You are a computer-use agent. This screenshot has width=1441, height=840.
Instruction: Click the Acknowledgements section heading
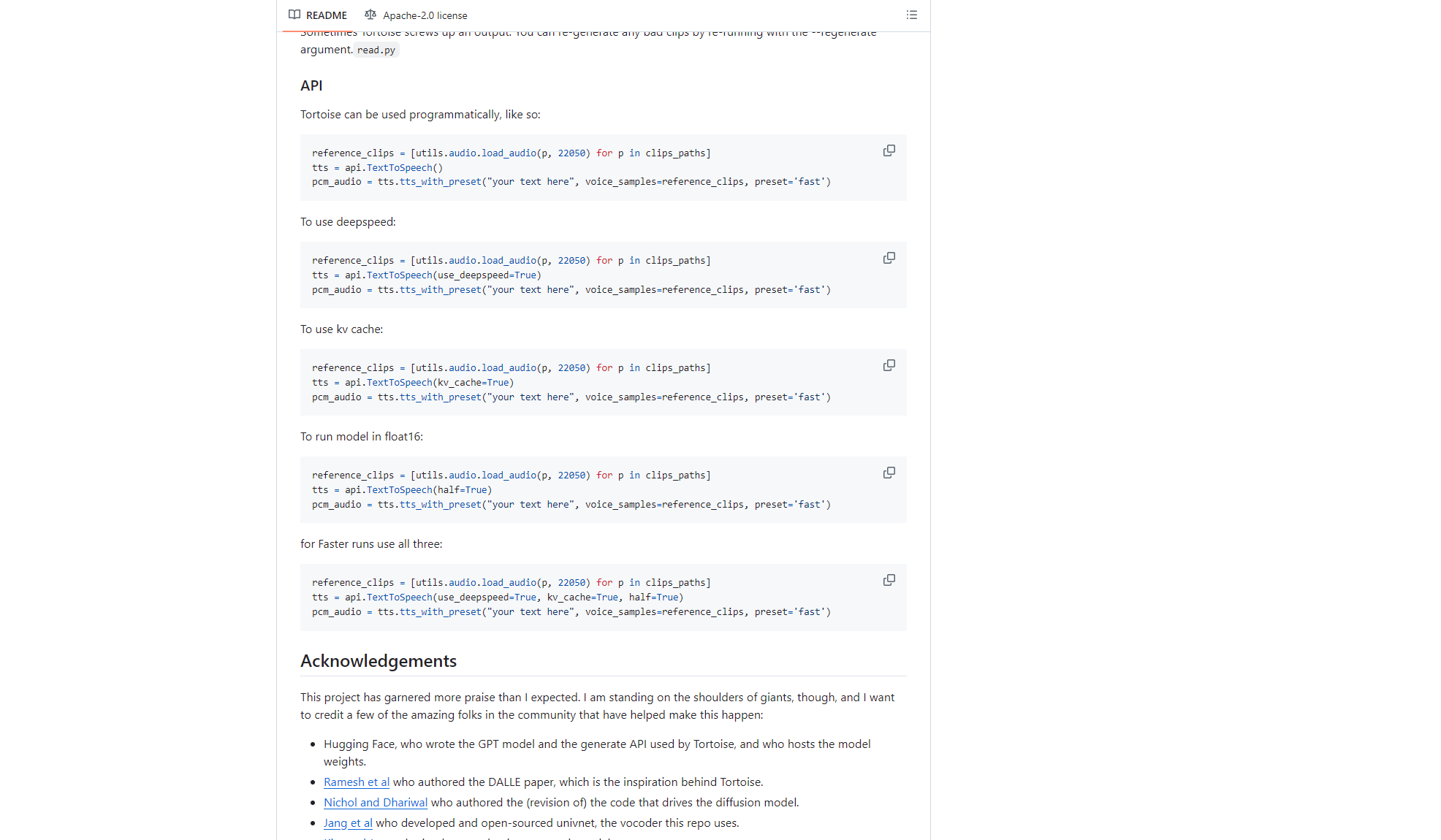tap(378, 660)
